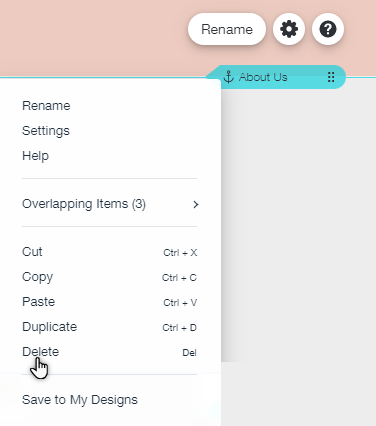
Task: Click the Del shortcut label on Delete row
Action: click(189, 353)
